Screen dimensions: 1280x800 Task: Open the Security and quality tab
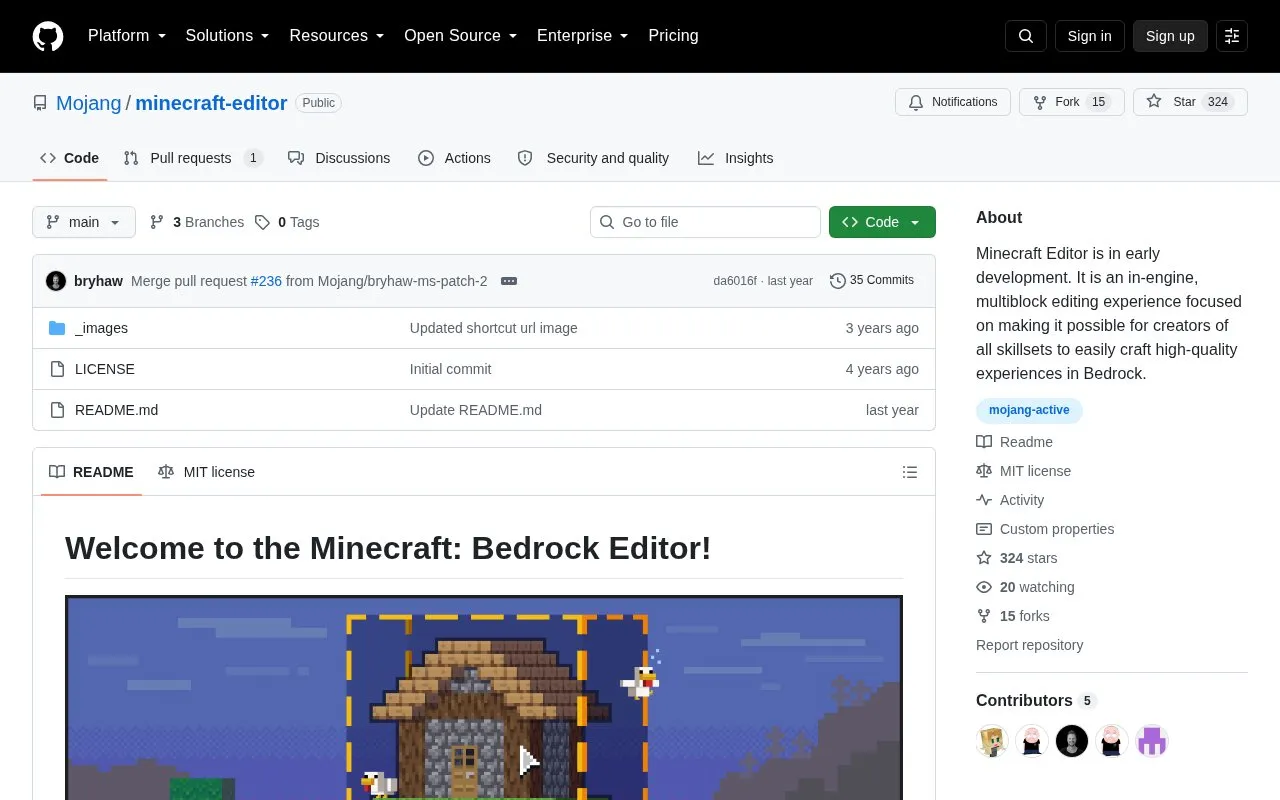pos(593,158)
